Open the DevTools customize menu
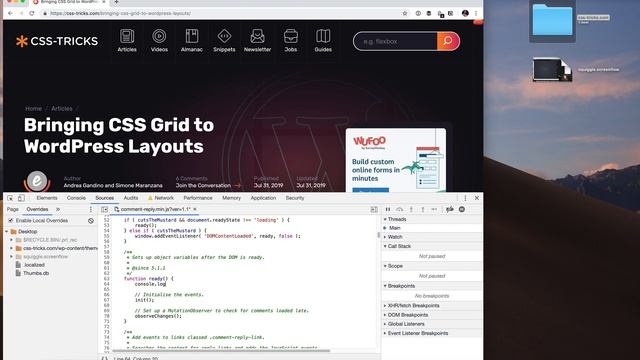 click(x=465, y=198)
